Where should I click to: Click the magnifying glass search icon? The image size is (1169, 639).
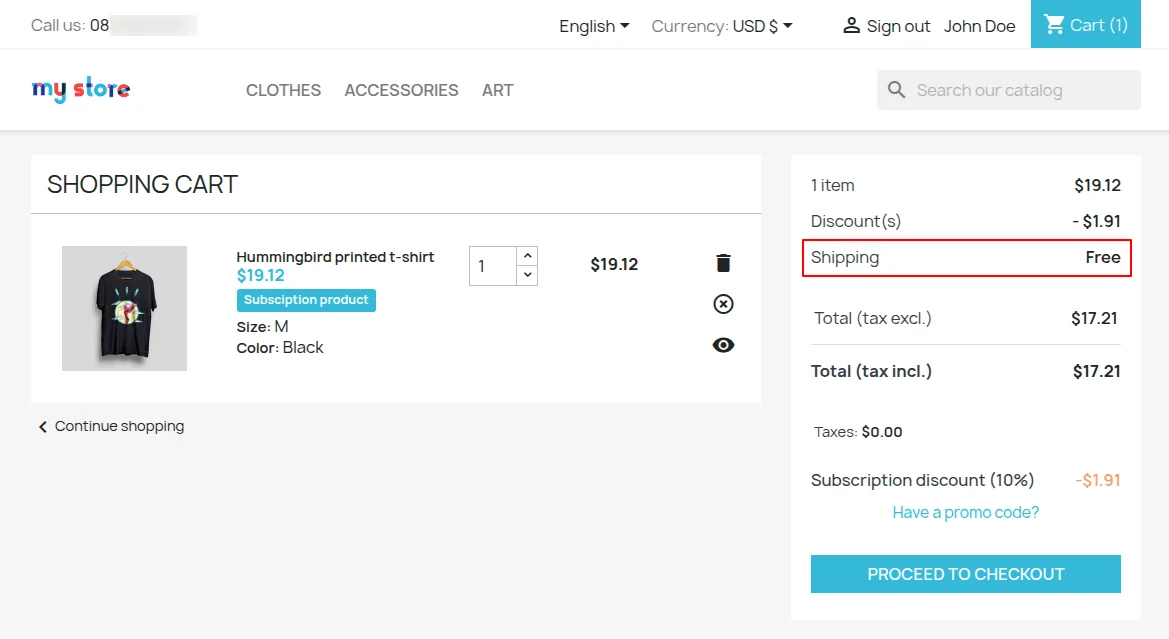[897, 89]
